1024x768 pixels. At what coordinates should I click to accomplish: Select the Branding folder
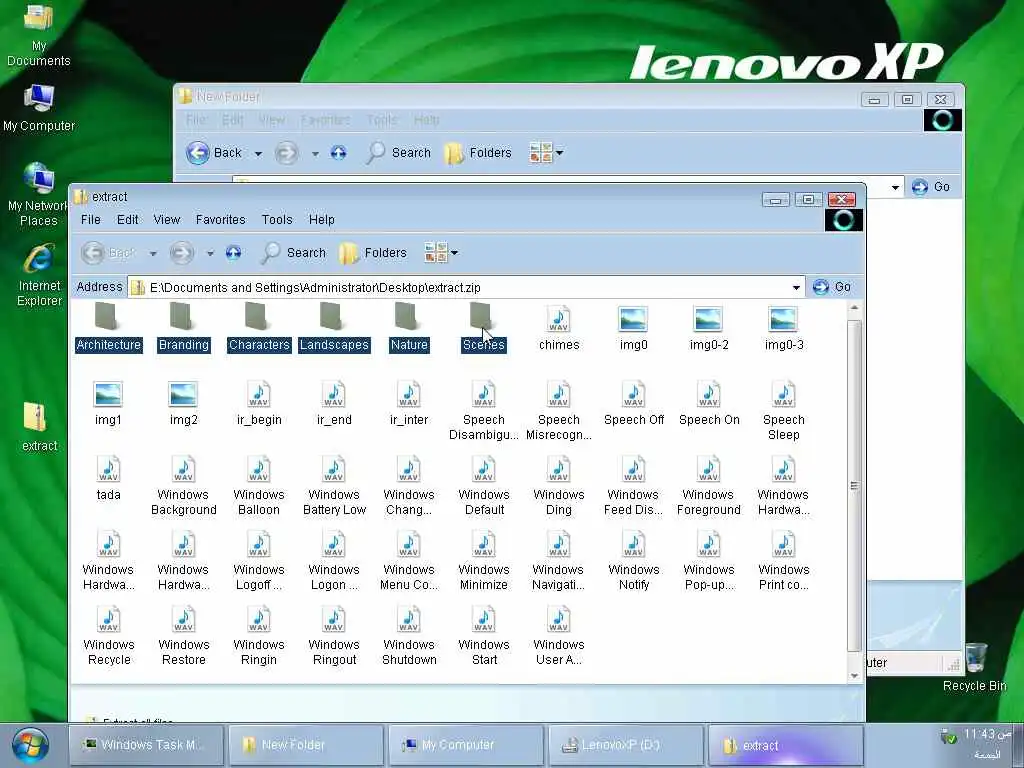(x=184, y=328)
